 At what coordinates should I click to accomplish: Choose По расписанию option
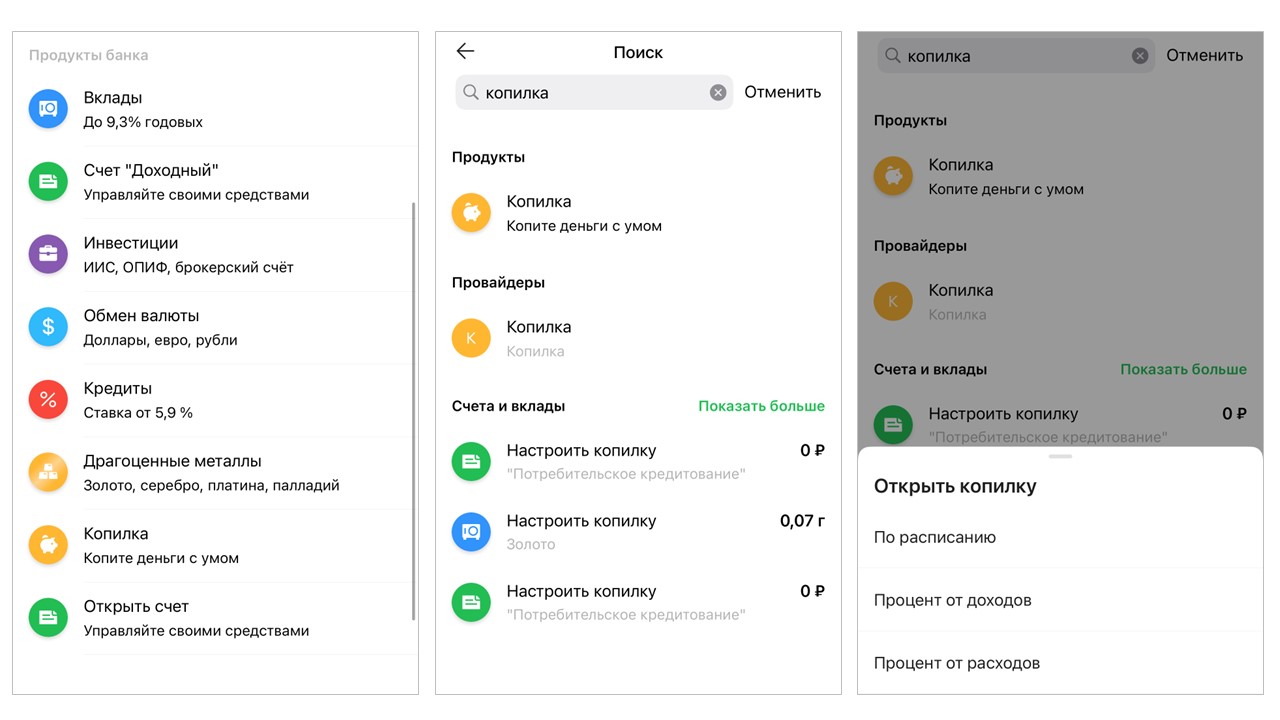coord(935,537)
